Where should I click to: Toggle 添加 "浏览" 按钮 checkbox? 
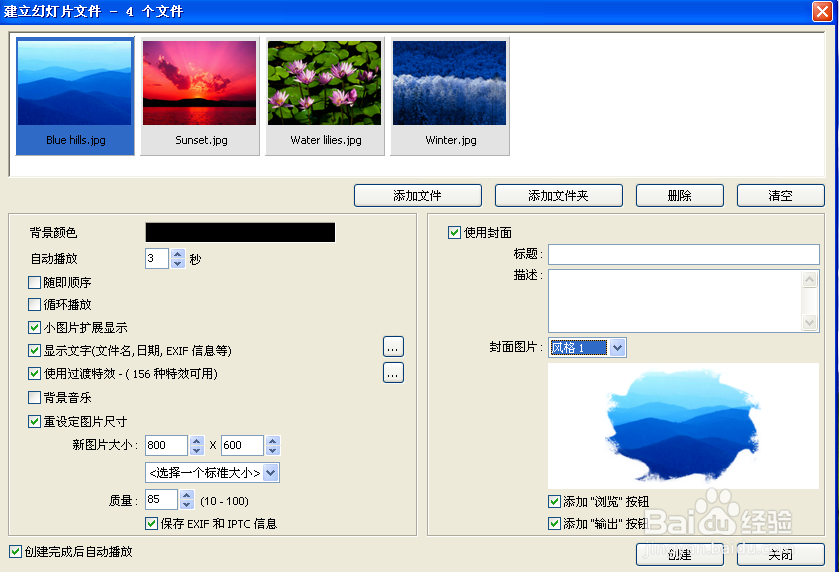[554, 501]
